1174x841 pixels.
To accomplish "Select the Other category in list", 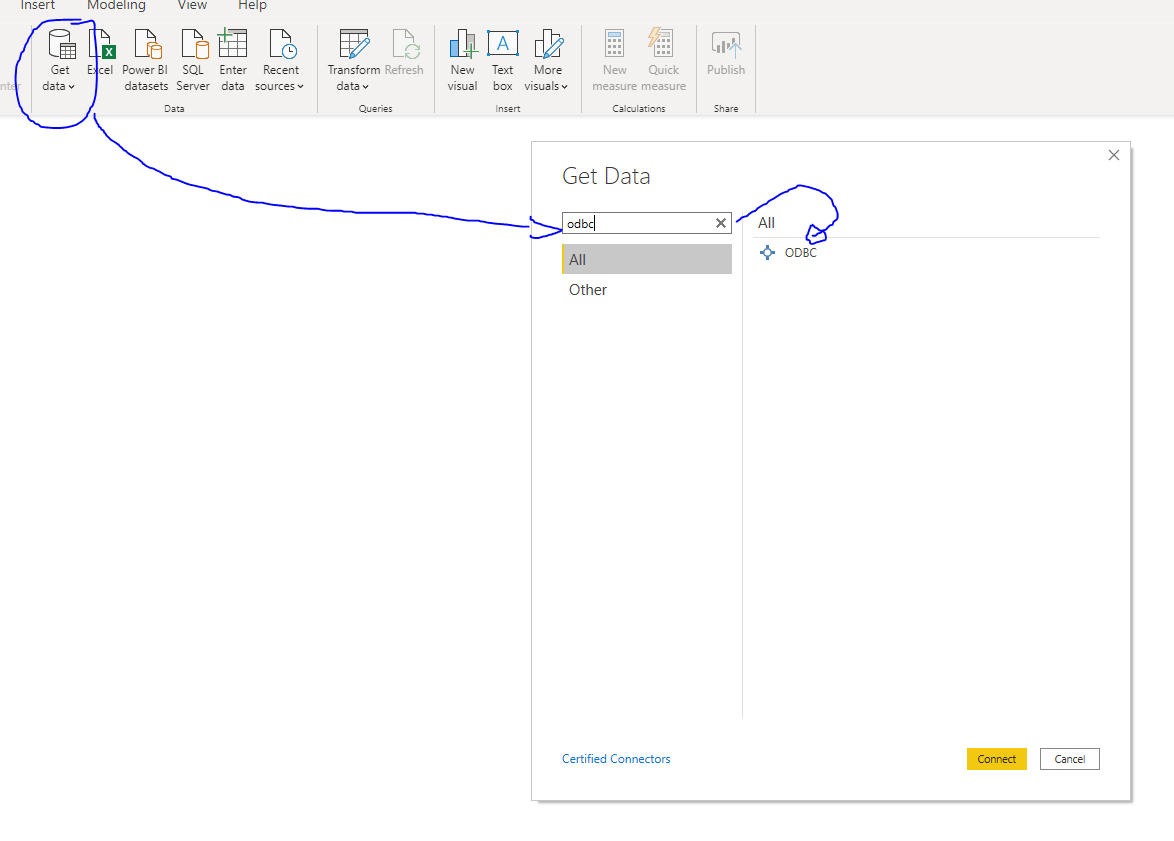I will click(x=588, y=290).
